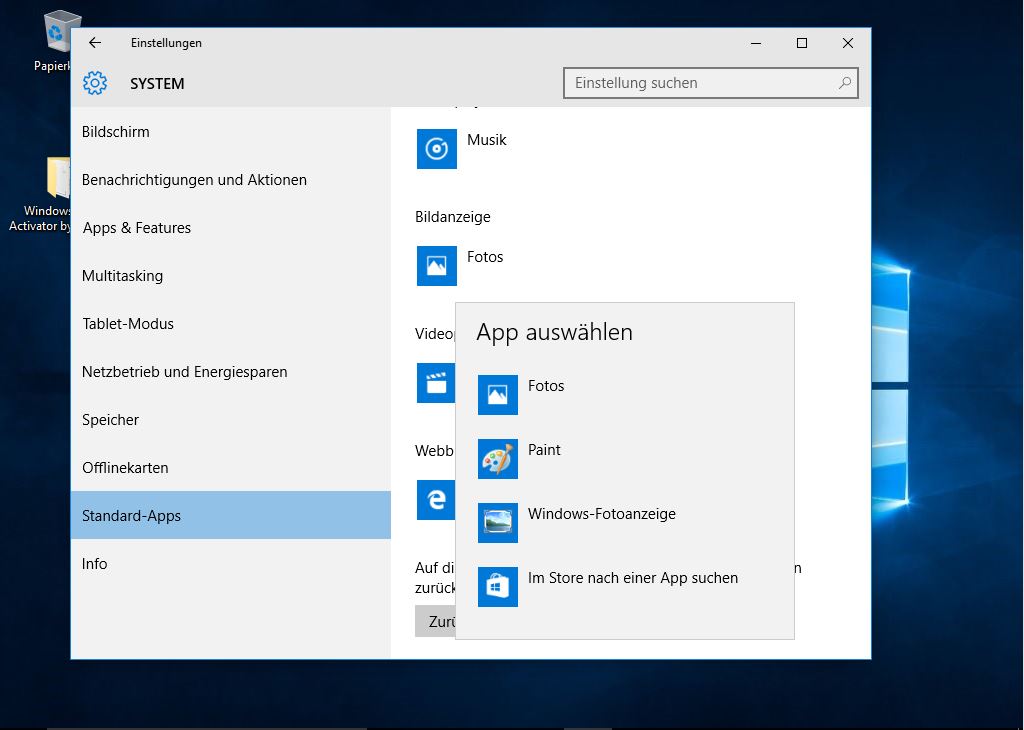Image resolution: width=1024 pixels, height=730 pixels.
Task: Go to Tablet-Modus settings
Action: coord(231,324)
